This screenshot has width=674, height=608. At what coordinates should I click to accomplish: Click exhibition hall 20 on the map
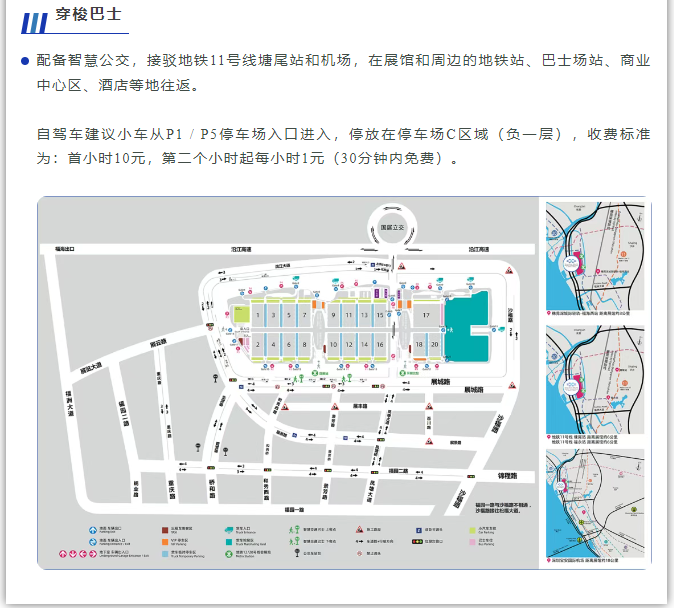point(434,345)
